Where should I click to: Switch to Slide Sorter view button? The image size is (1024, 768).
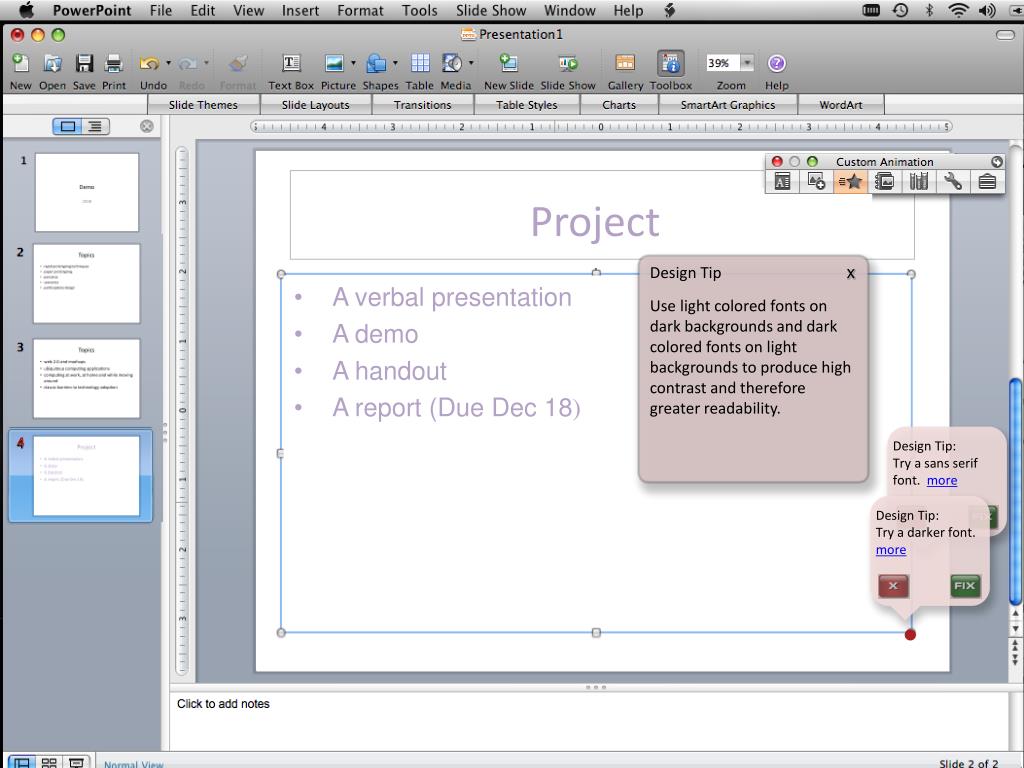pos(49,762)
